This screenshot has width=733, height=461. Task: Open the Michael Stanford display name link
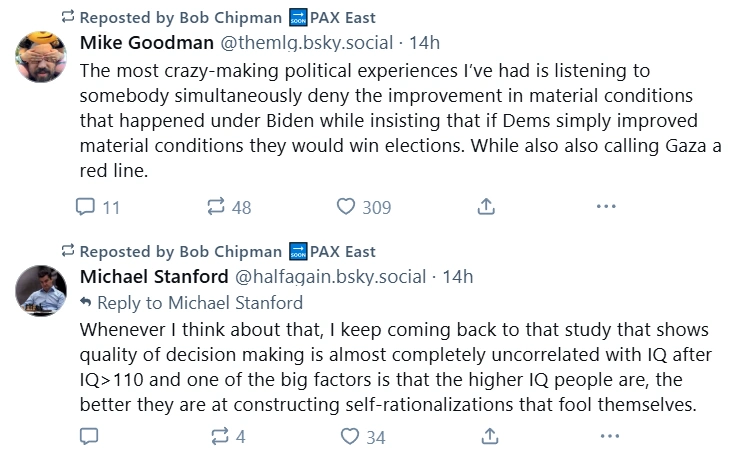154,277
